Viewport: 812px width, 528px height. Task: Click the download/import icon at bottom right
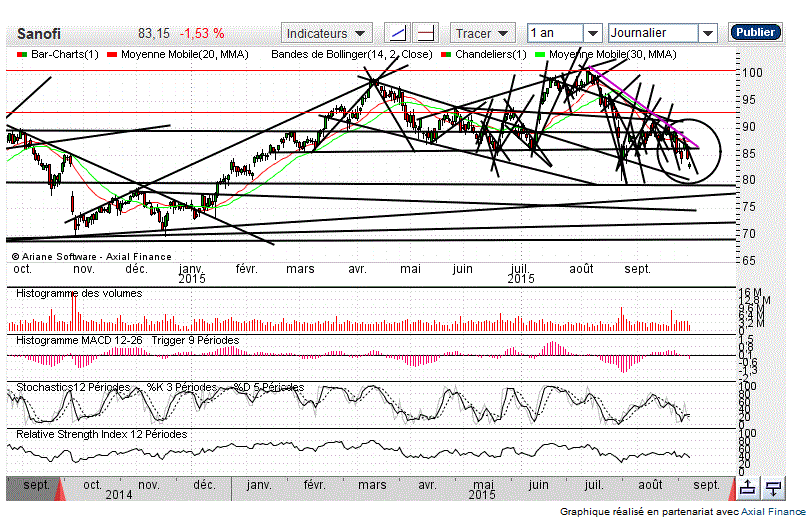coord(773,488)
